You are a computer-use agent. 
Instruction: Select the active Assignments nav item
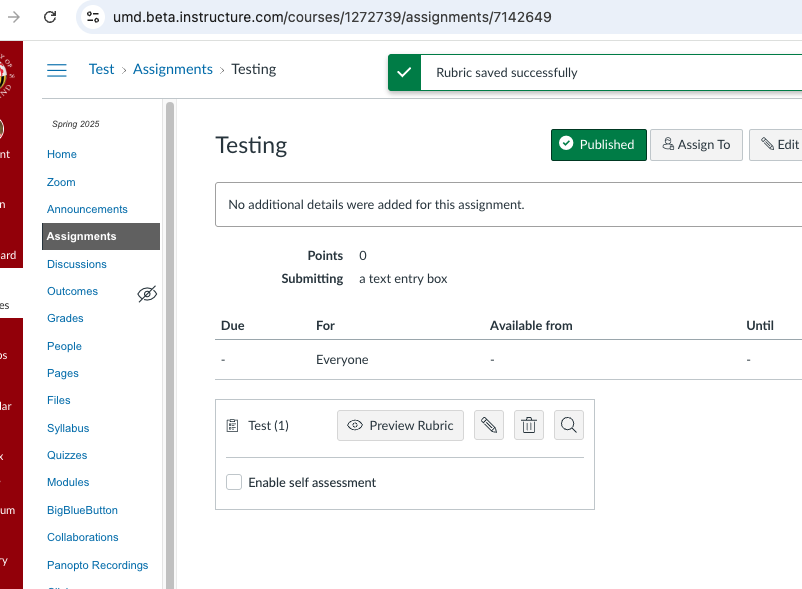pos(101,236)
